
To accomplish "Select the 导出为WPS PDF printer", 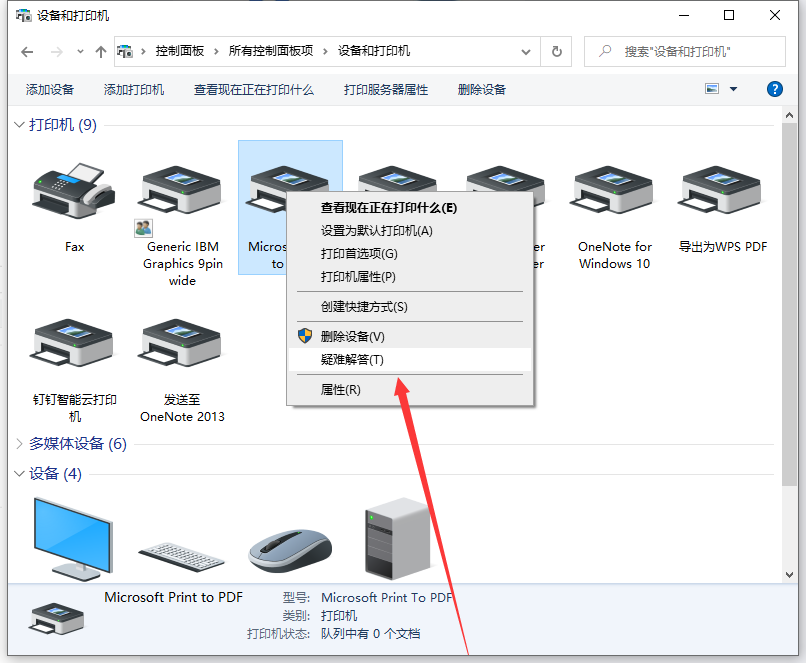I will point(720,190).
